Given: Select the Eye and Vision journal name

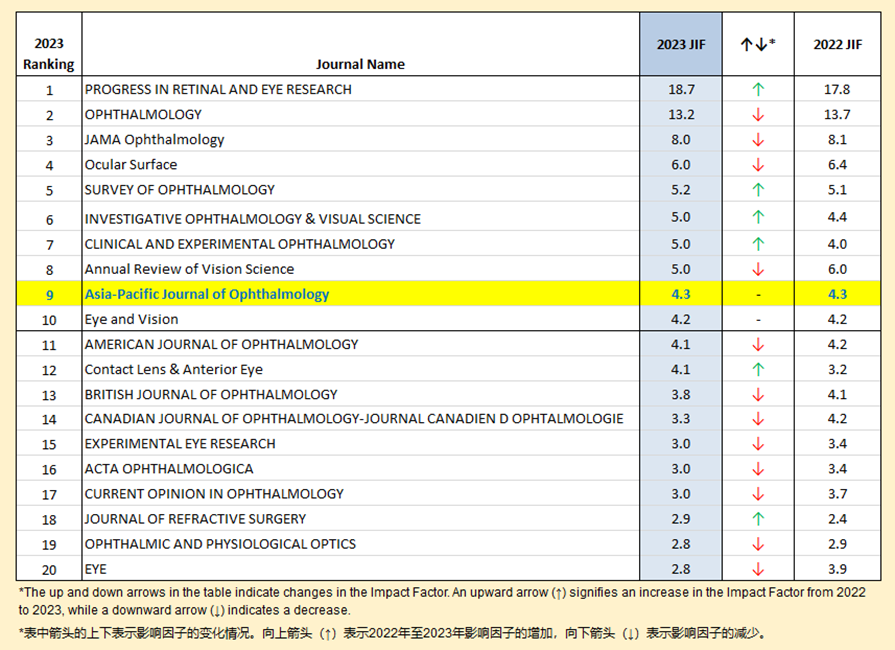Looking at the screenshot, I should tap(131, 320).
